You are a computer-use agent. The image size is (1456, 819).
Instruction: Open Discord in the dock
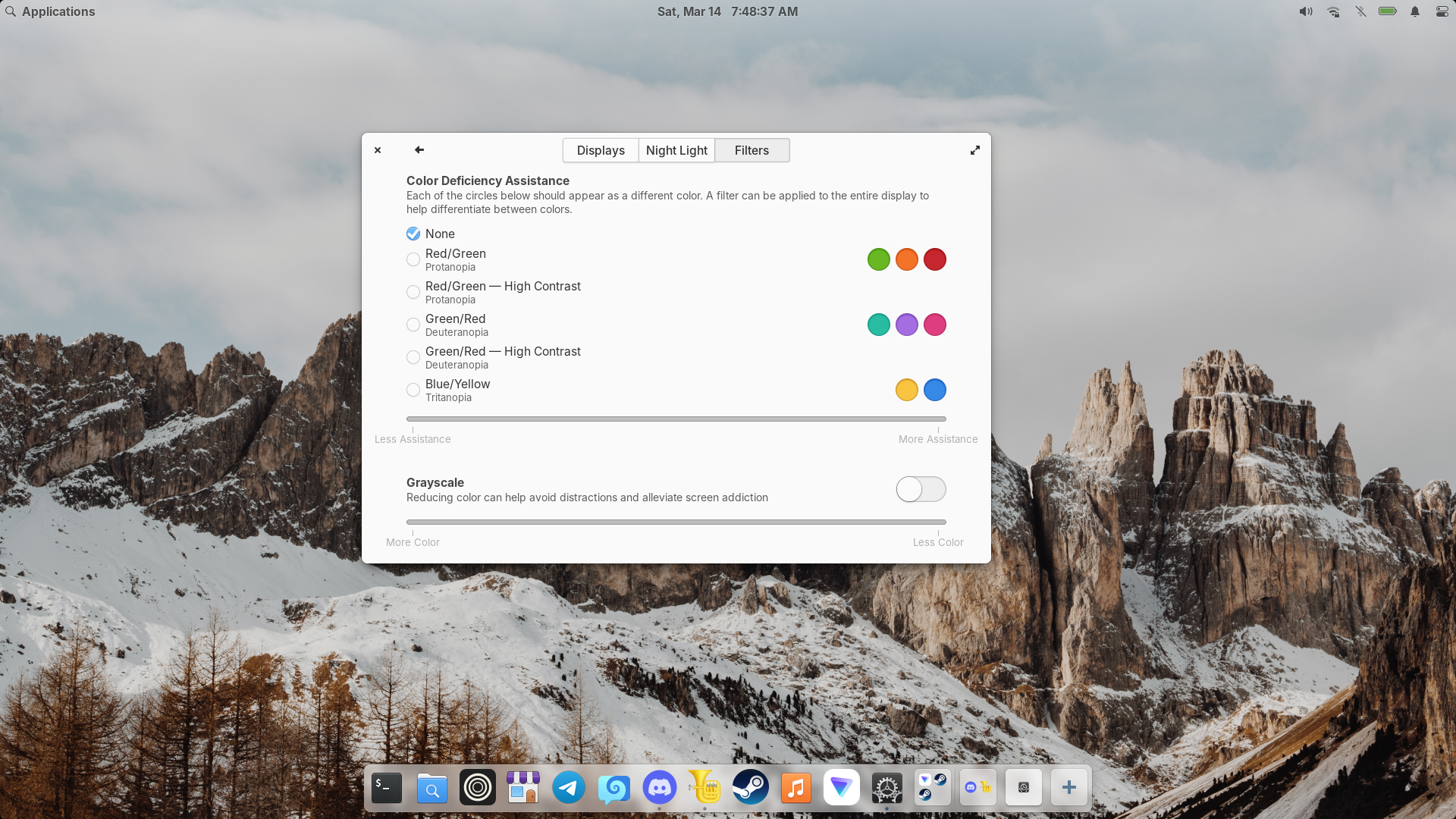660,788
